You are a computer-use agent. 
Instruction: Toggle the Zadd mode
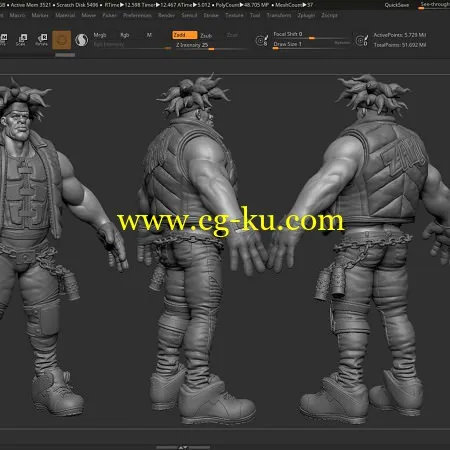(184, 35)
